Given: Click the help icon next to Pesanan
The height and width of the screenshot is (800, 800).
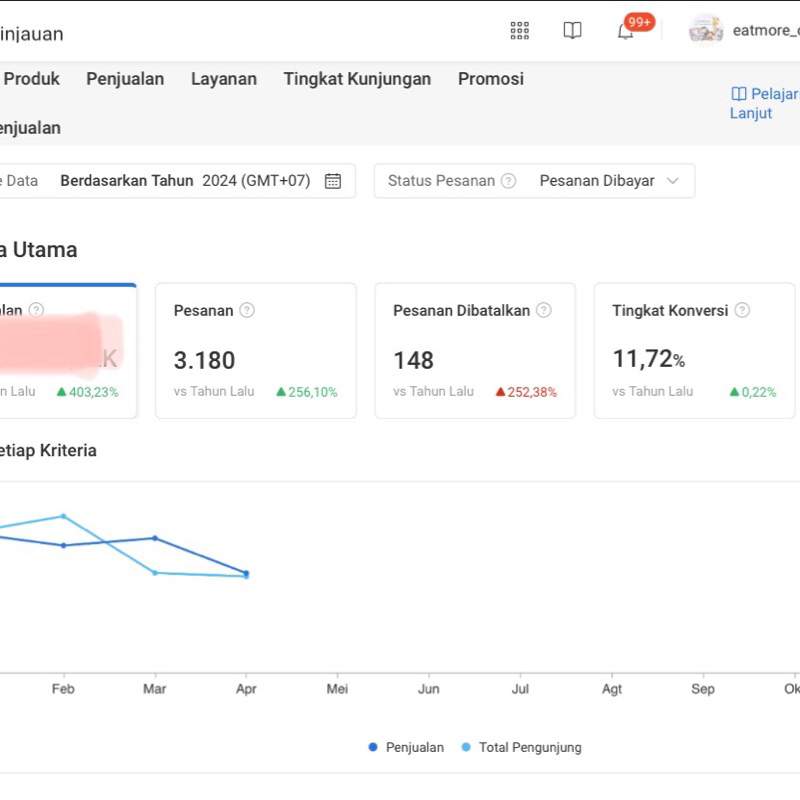Looking at the screenshot, I should pos(247,310).
